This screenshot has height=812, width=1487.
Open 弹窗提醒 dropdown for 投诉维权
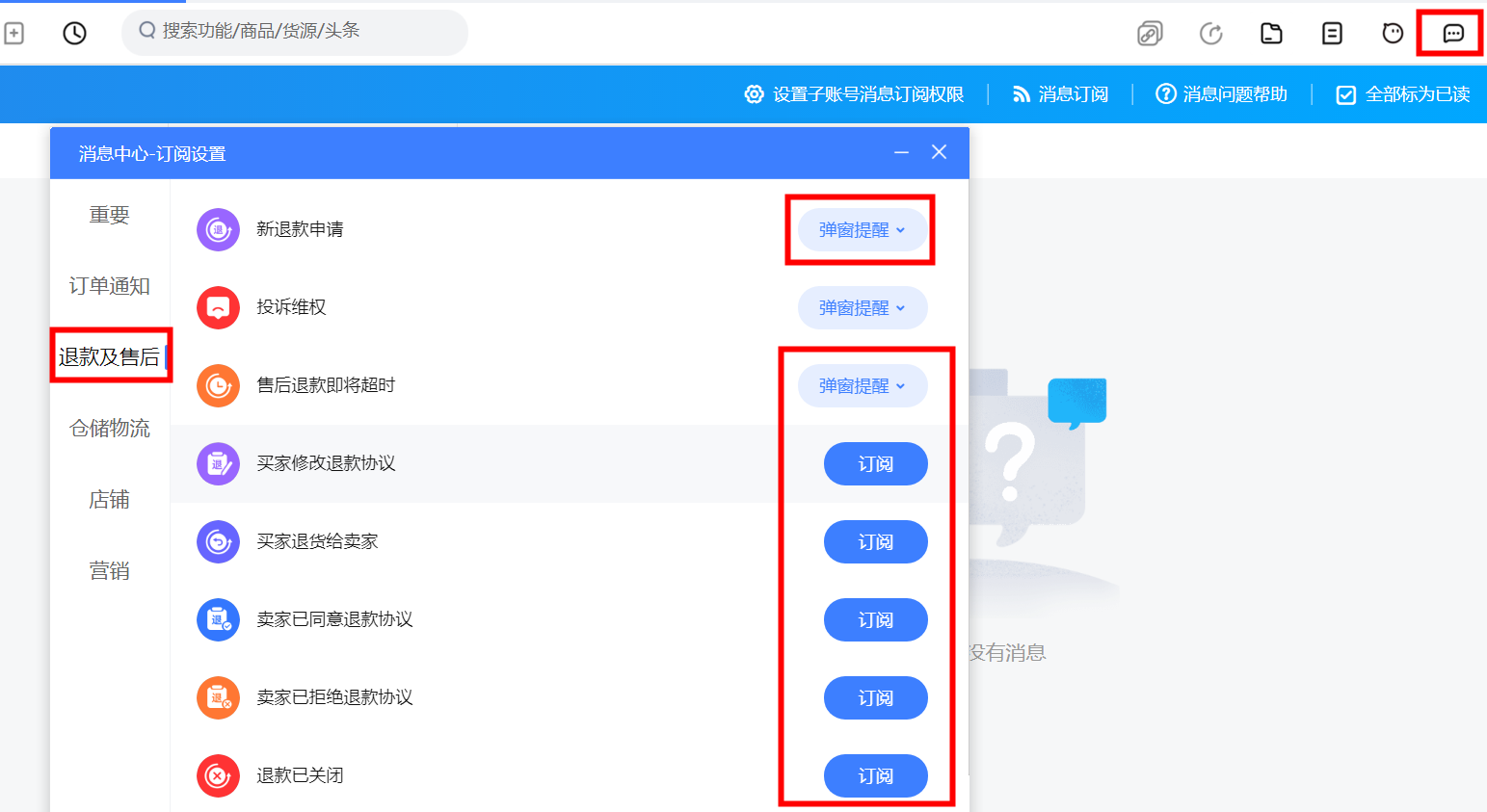click(863, 308)
